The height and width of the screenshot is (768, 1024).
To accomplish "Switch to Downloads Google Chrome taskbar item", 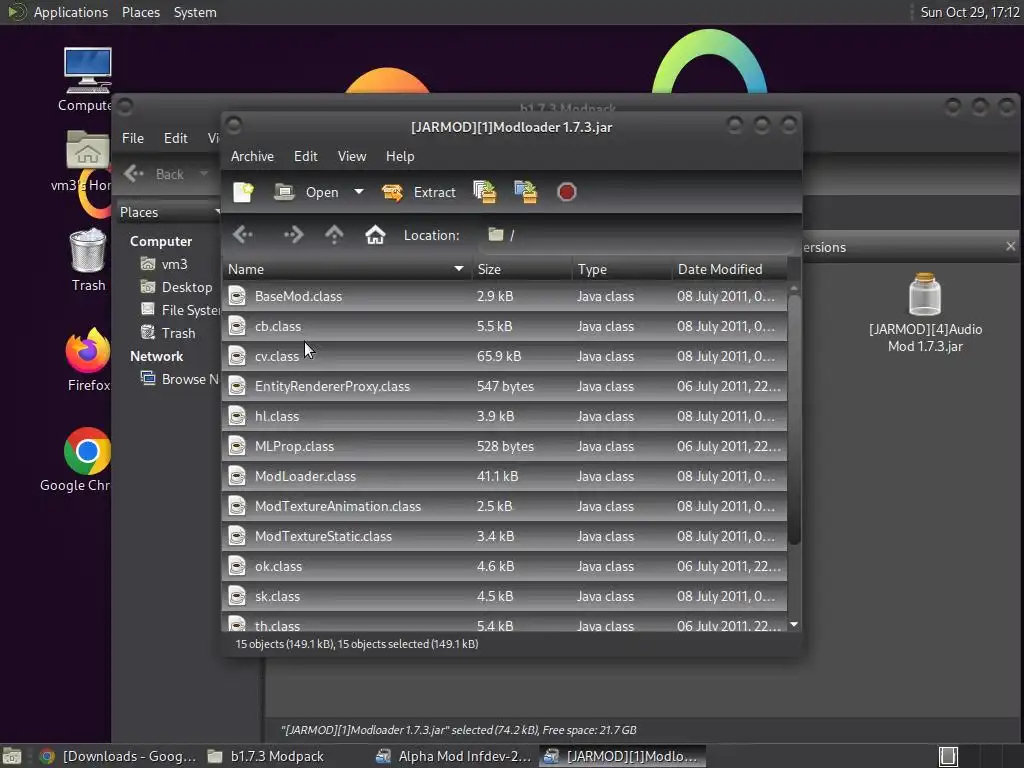I will click(x=118, y=756).
